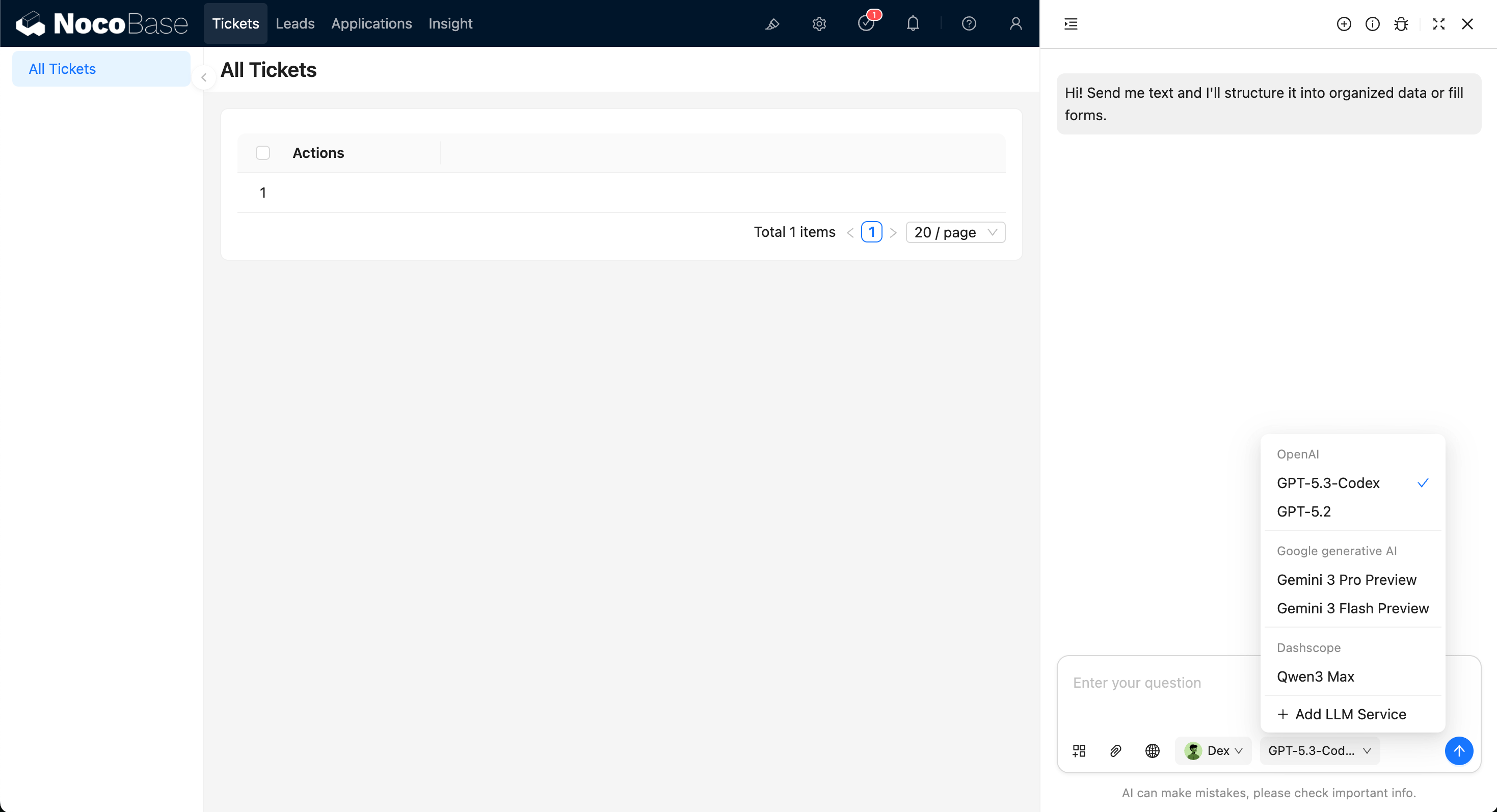This screenshot has height=812, width=1497.
Task: Click the debug bug icon in chat panel
Action: [x=1401, y=24]
